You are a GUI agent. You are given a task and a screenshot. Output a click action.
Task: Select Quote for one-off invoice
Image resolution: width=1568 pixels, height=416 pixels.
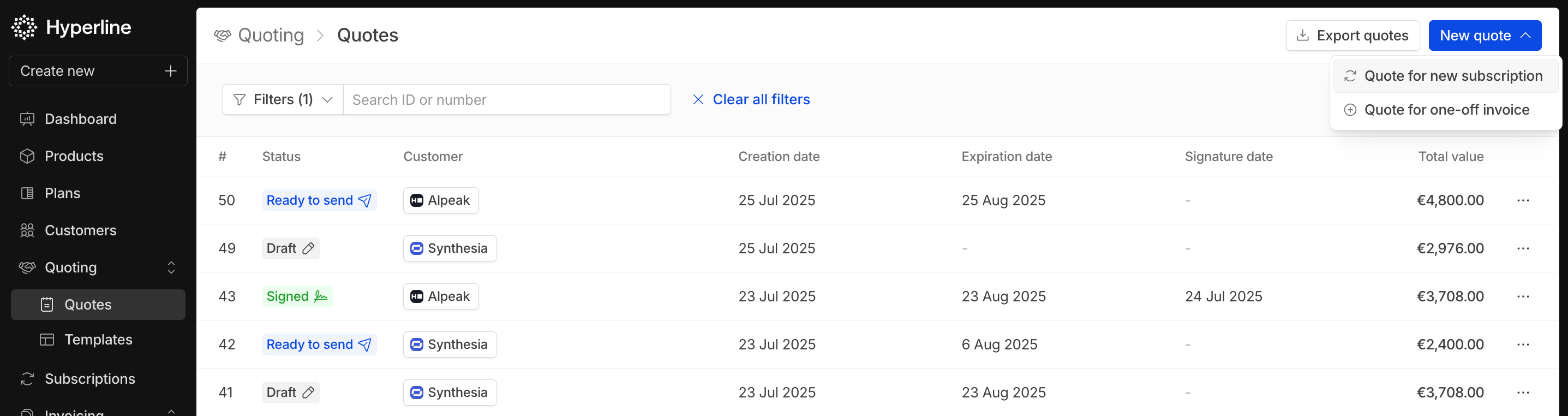(x=1445, y=110)
